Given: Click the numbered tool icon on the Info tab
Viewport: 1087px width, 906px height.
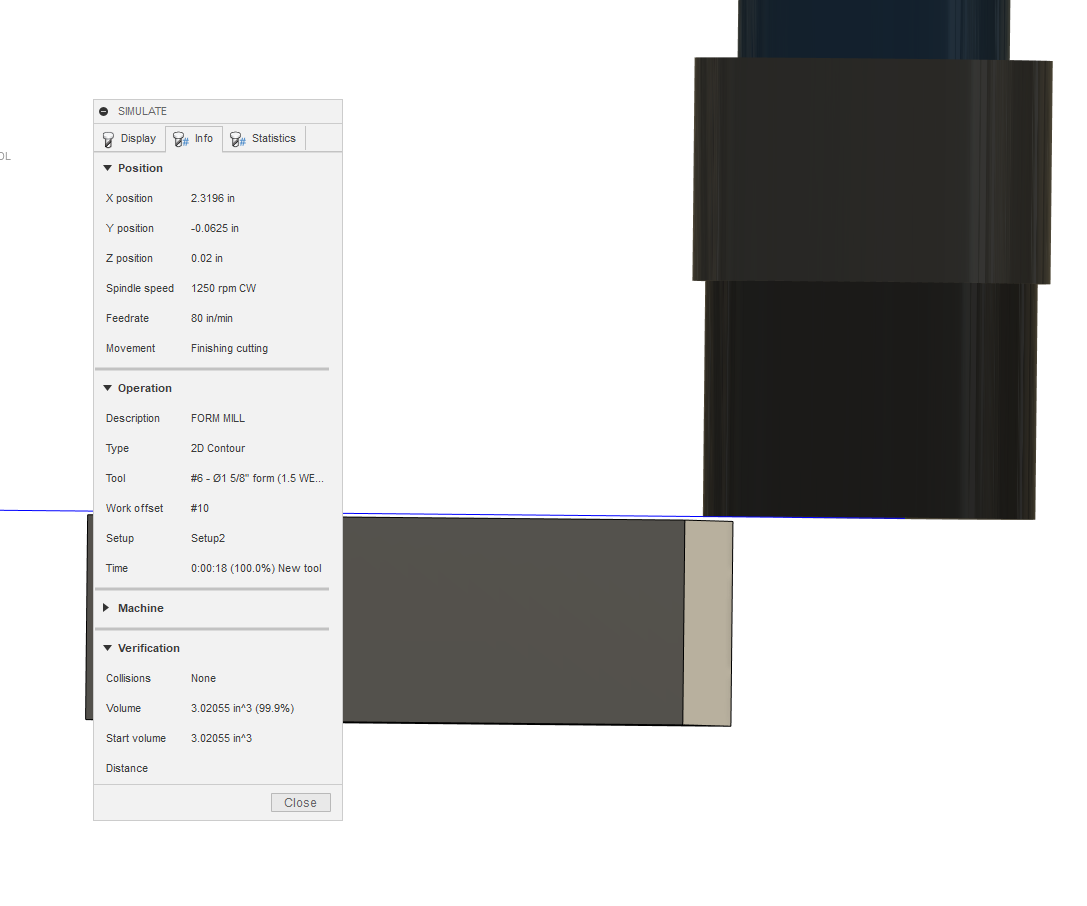Looking at the screenshot, I should pos(180,138).
